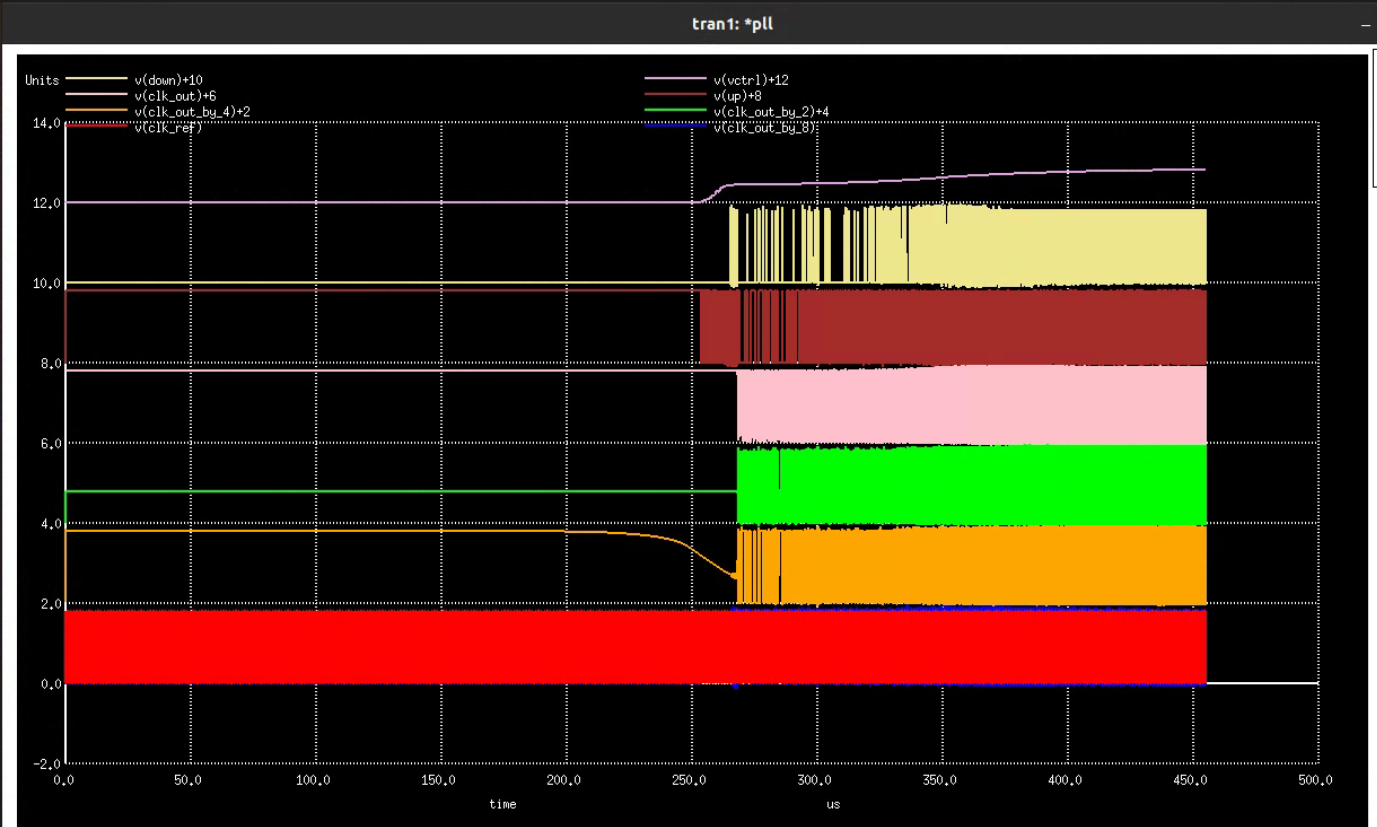Select legend label v(clk_out)+6
Viewport: 1377px width, 827px height.
click(x=174, y=95)
